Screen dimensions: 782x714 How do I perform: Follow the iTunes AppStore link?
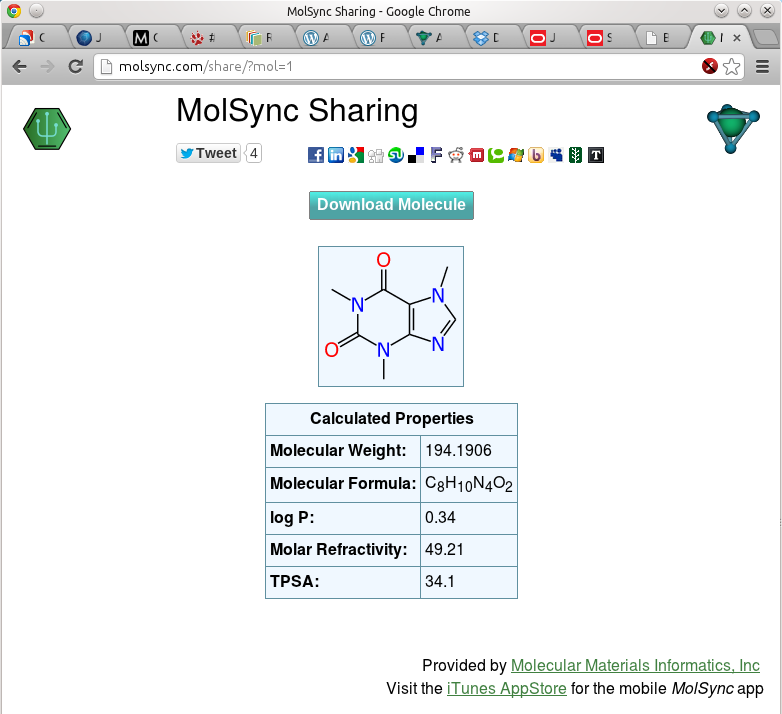506,689
